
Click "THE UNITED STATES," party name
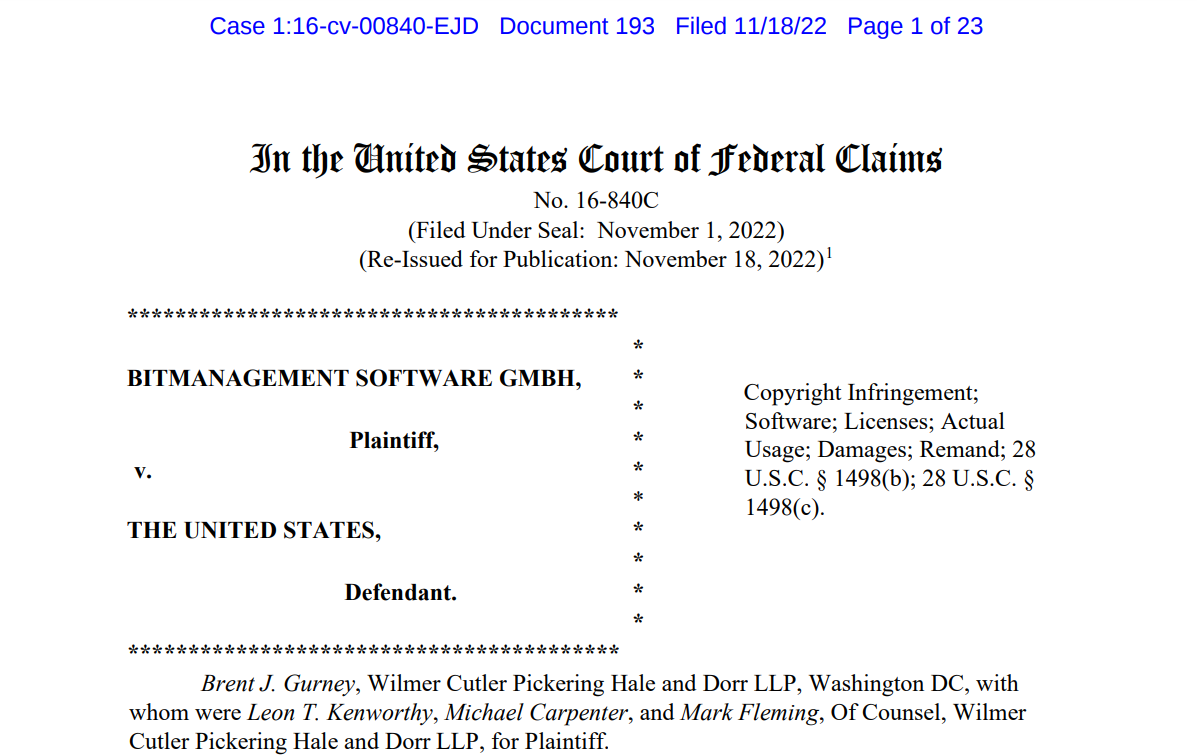coord(254,531)
